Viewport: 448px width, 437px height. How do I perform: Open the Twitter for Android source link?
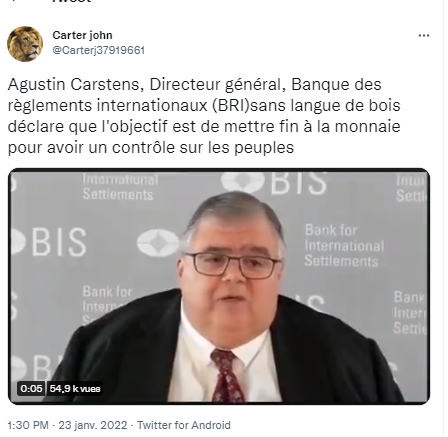click(x=184, y=425)
